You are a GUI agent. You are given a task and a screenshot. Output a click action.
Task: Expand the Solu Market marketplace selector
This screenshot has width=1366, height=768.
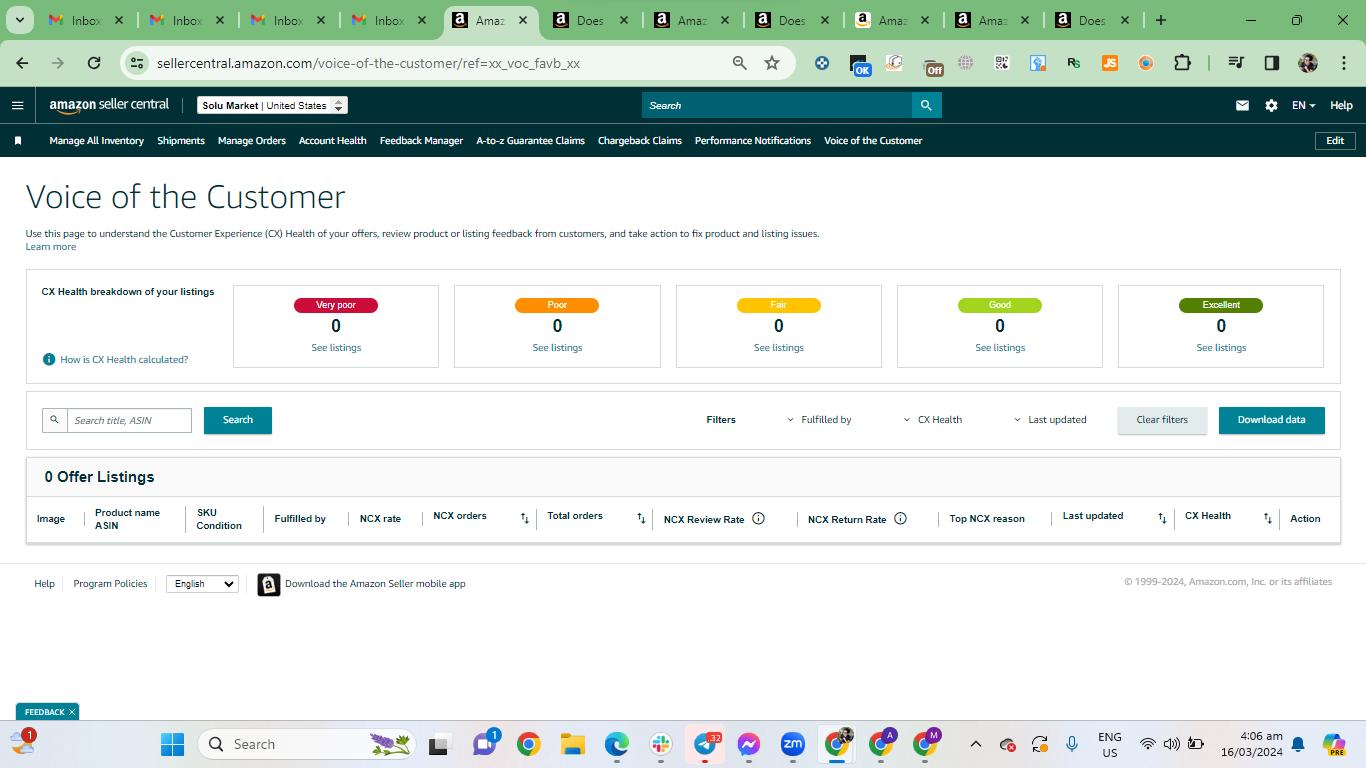tap(272, 105)
